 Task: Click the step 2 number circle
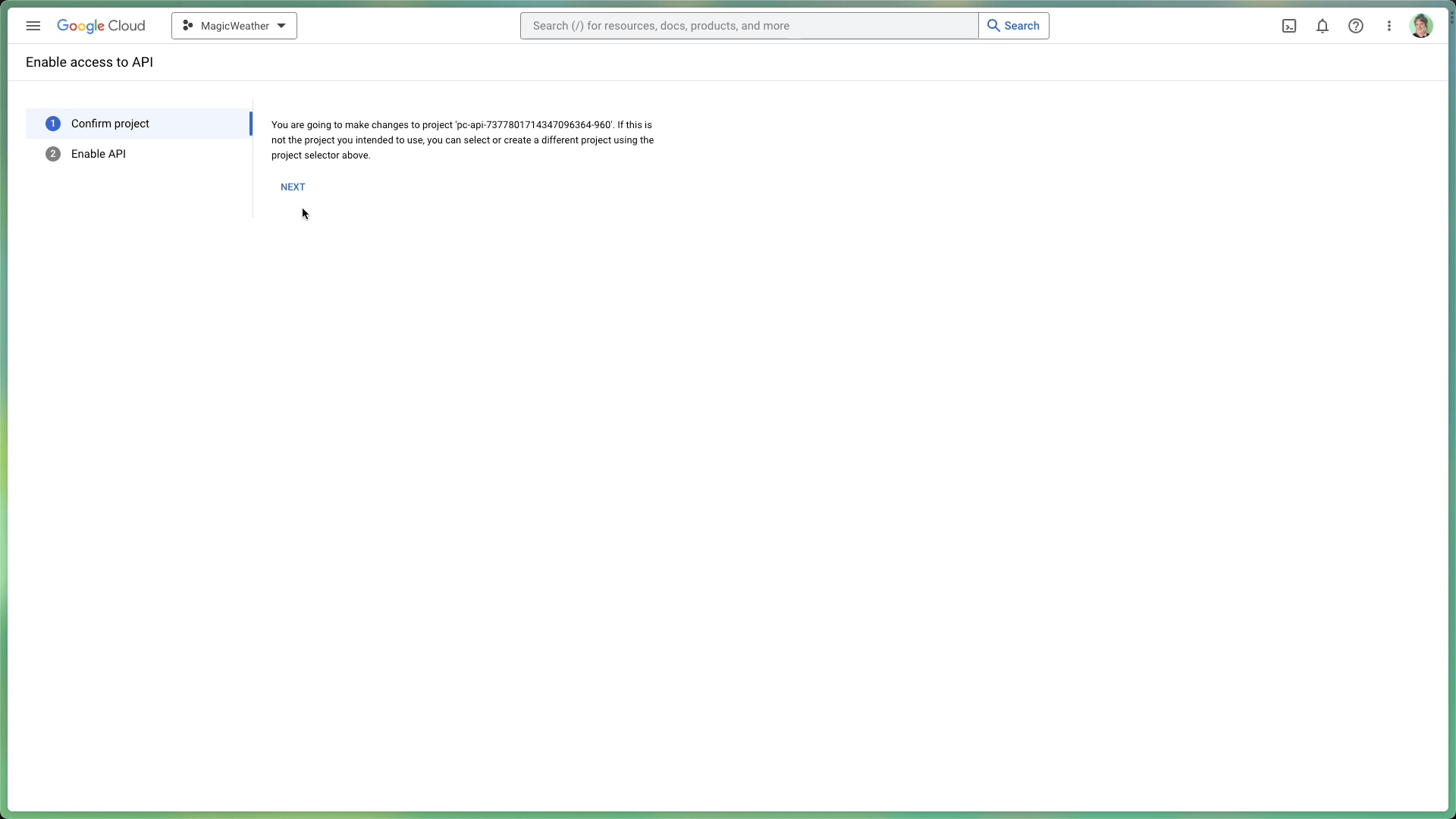tap(53, 154)
